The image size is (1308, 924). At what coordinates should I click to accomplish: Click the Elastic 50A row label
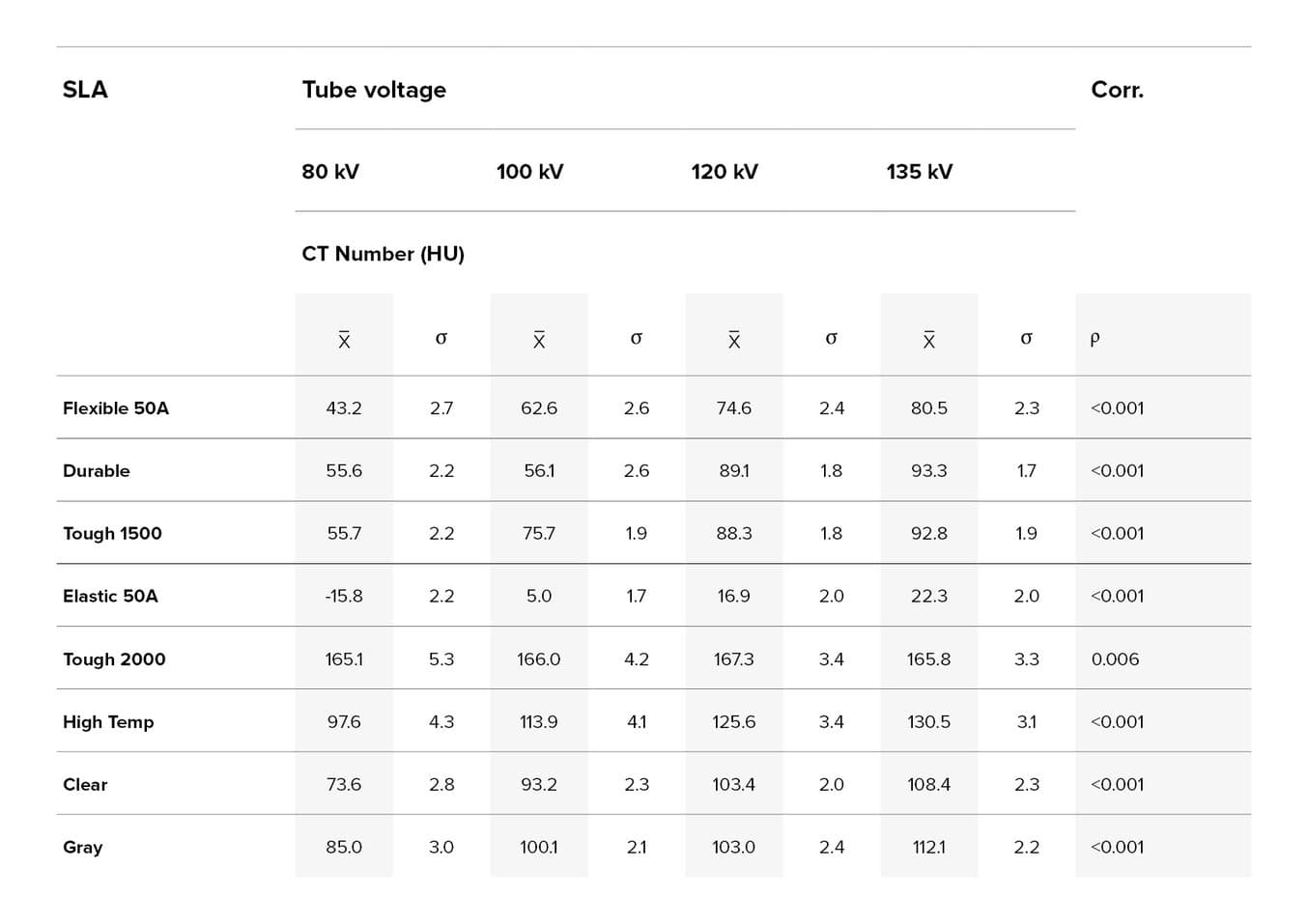pos(110,597)
